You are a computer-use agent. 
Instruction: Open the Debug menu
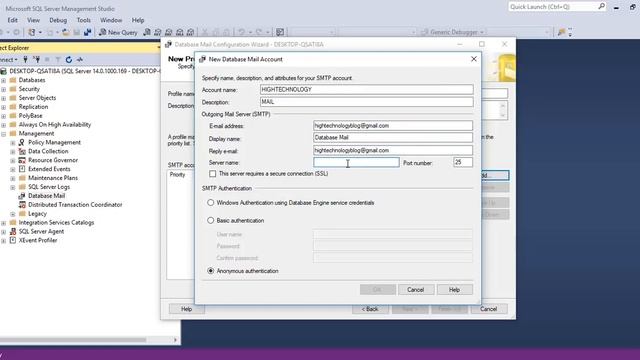[58, 20]
